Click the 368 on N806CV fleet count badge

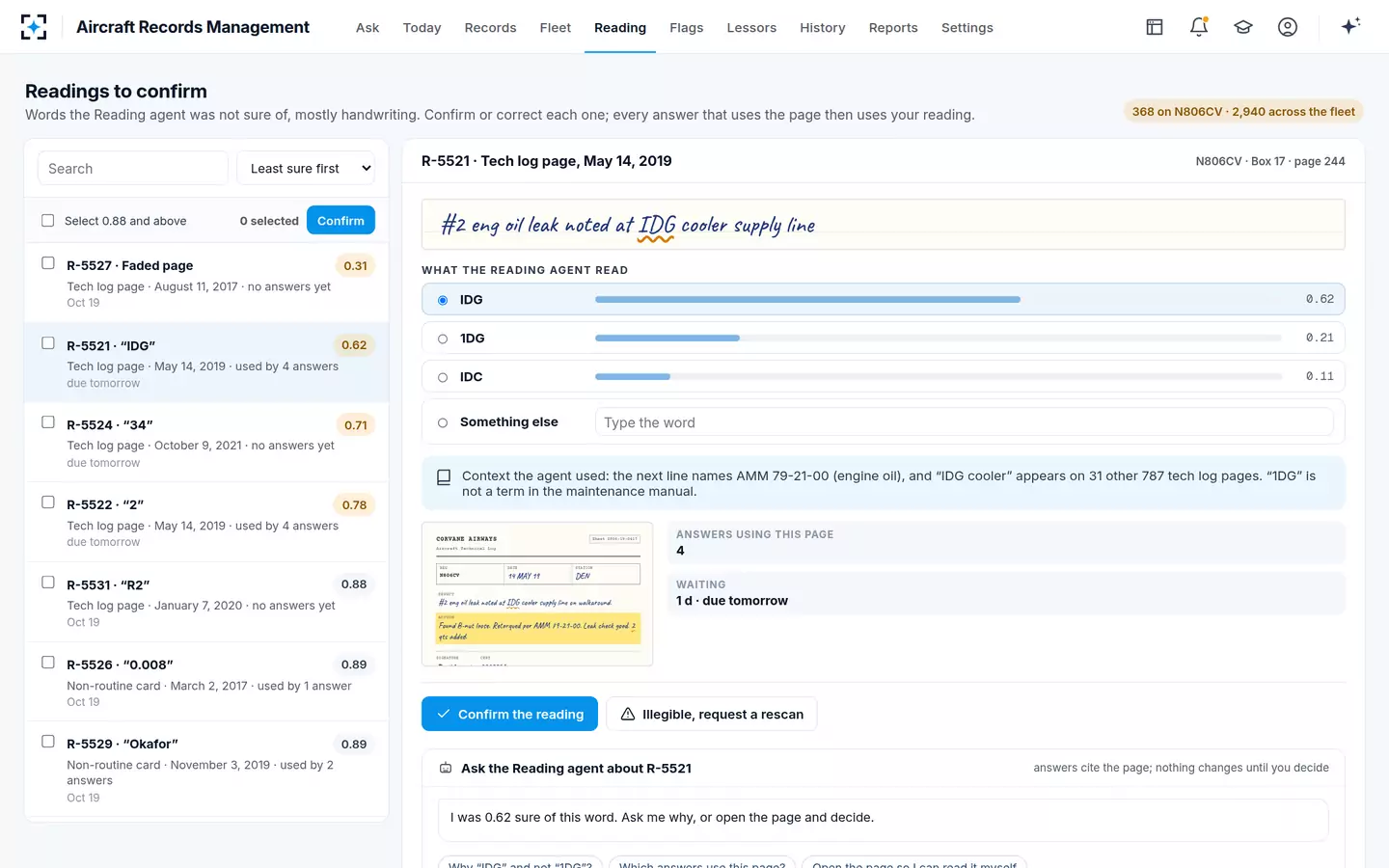(x=1243, y=112)
